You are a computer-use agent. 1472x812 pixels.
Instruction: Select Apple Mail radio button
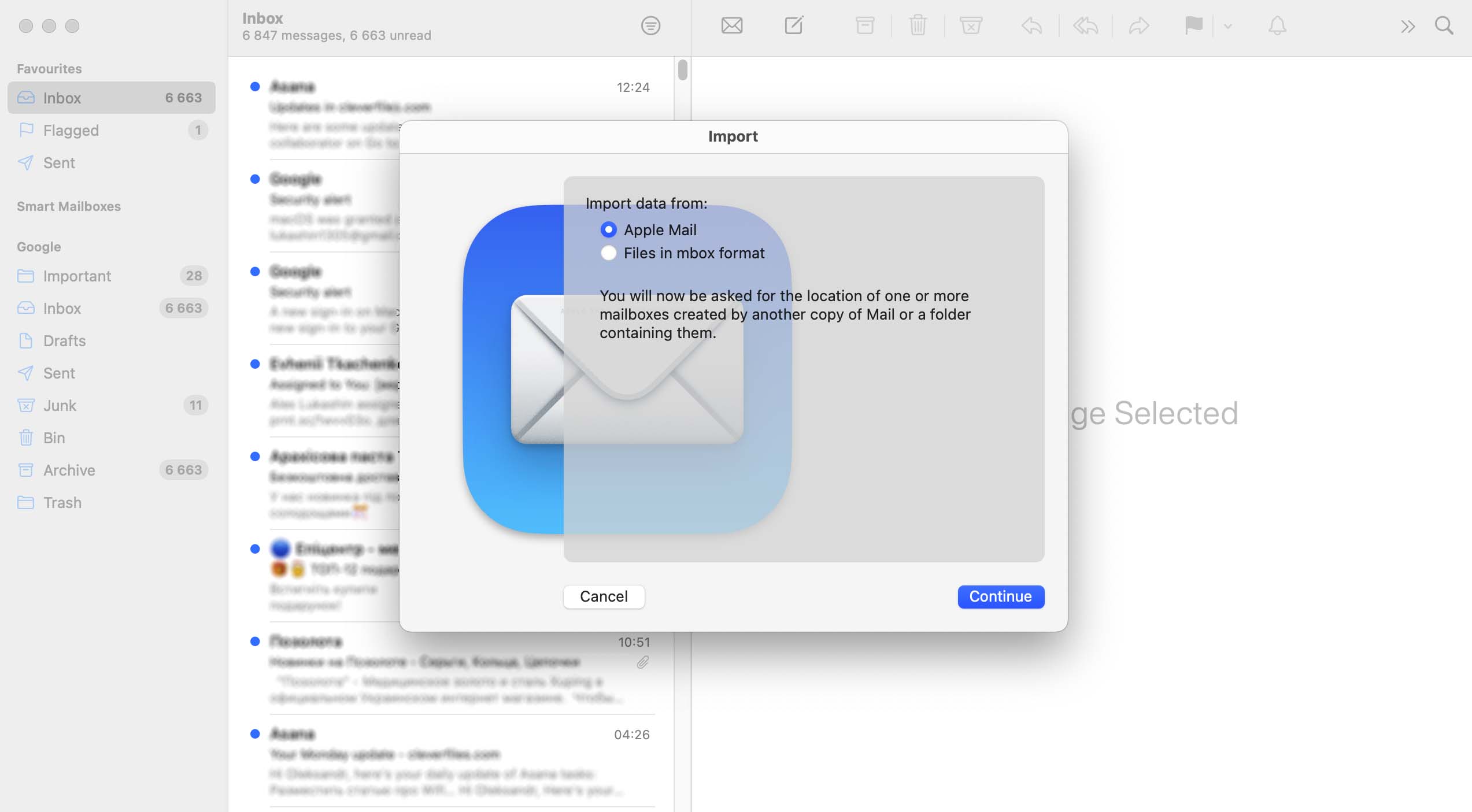click(607, 229)
